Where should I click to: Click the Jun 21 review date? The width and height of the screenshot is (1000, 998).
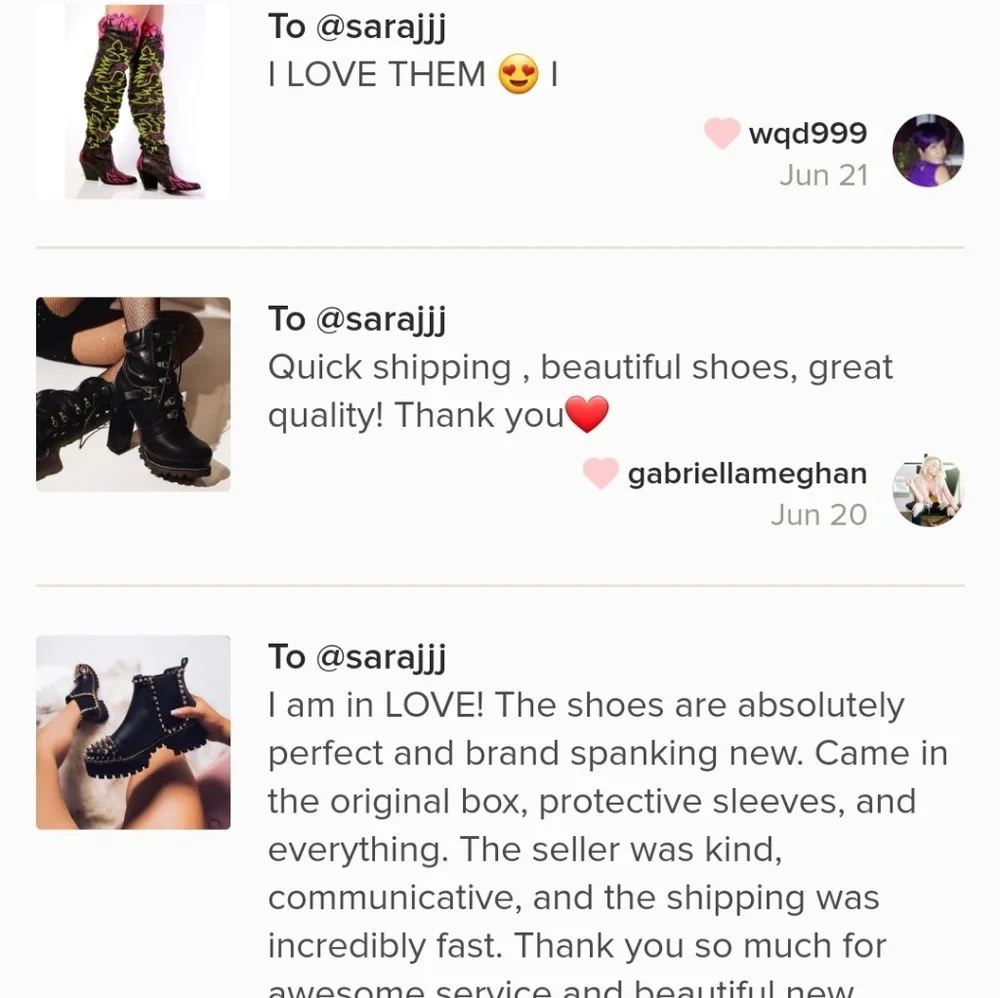(823, 175)
